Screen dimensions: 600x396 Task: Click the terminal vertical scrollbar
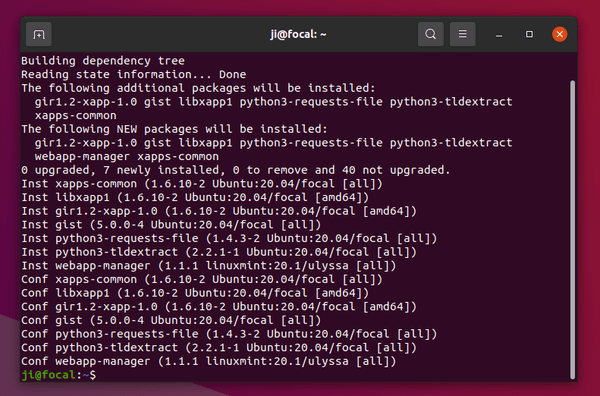(572, 230)
